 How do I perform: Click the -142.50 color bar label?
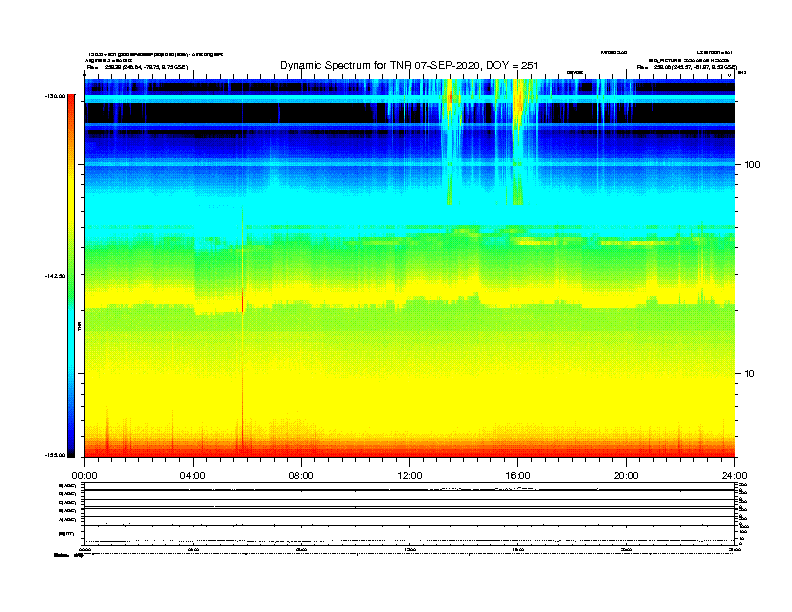[x=55, y=276]
